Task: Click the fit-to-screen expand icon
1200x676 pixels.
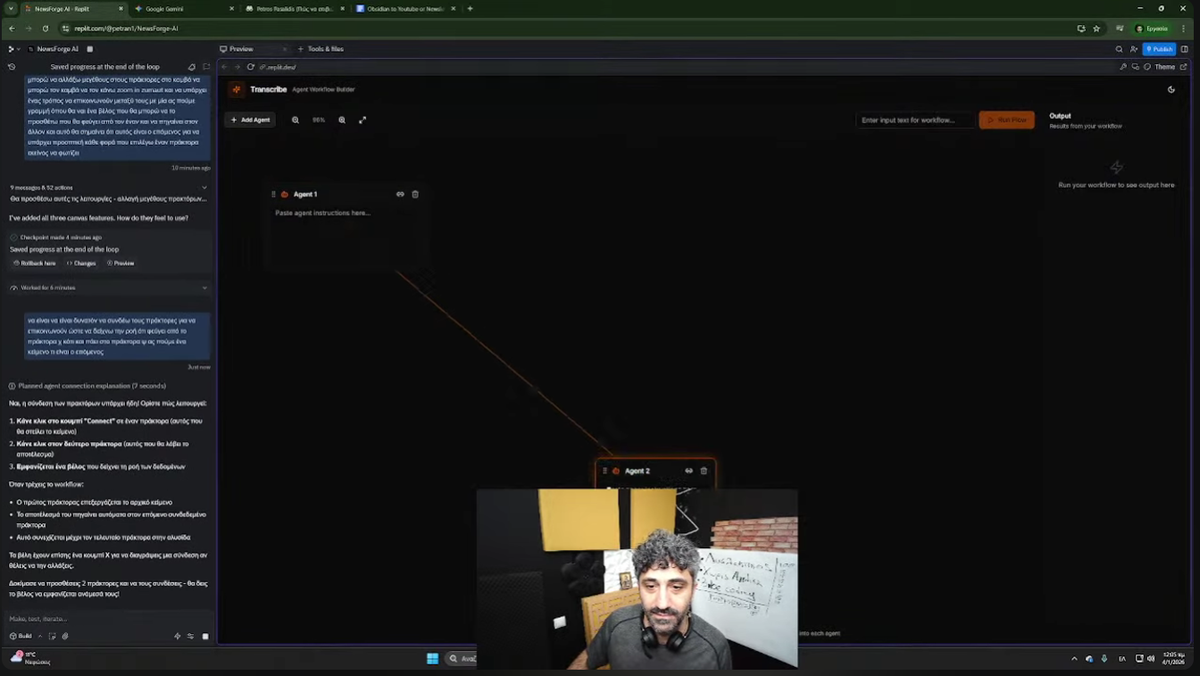Action: [x=362, y=120]
